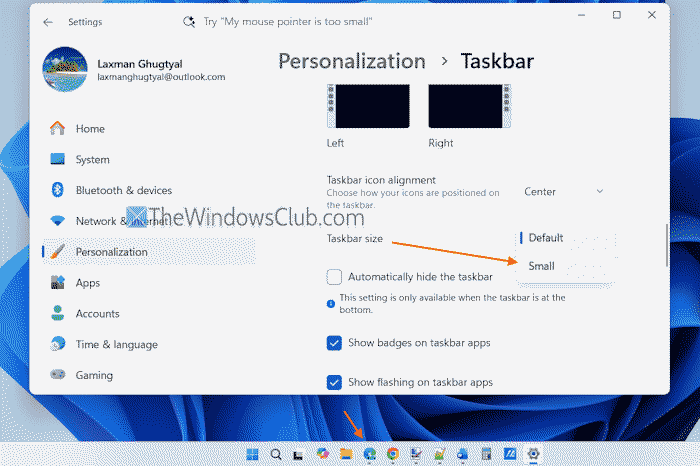Click the Settings gear icon on taskbar
Screen dimensions: 700x466
(533, 454)
